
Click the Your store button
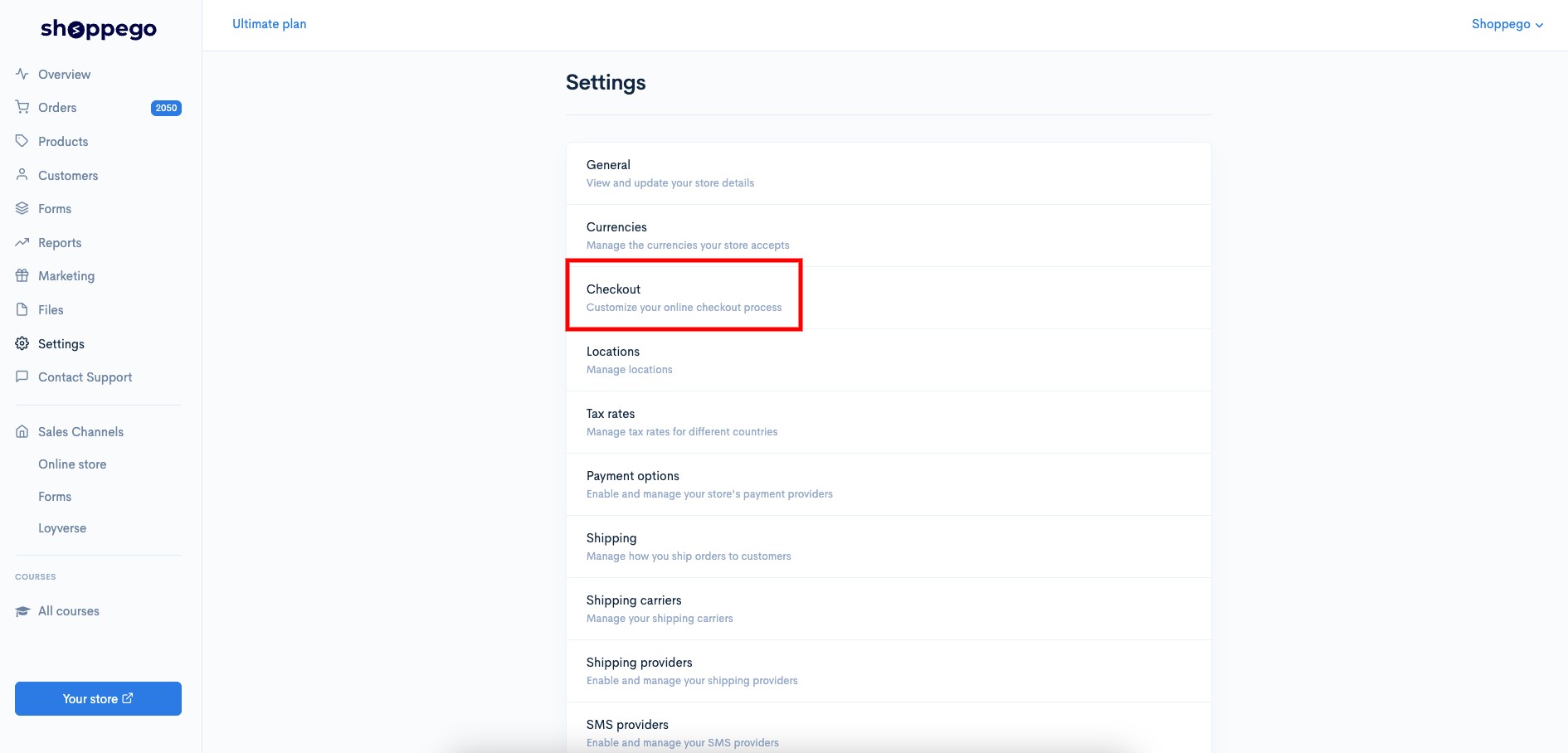(98, 698)
